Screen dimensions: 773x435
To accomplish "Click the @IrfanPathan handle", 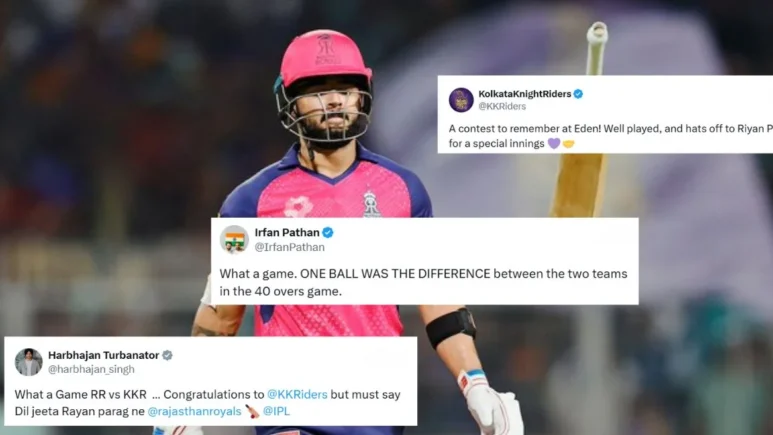I will [289, 247].
